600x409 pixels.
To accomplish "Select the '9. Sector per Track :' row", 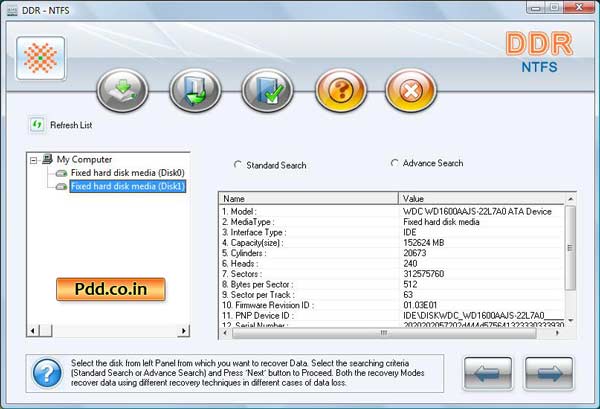I will (391, 295).
